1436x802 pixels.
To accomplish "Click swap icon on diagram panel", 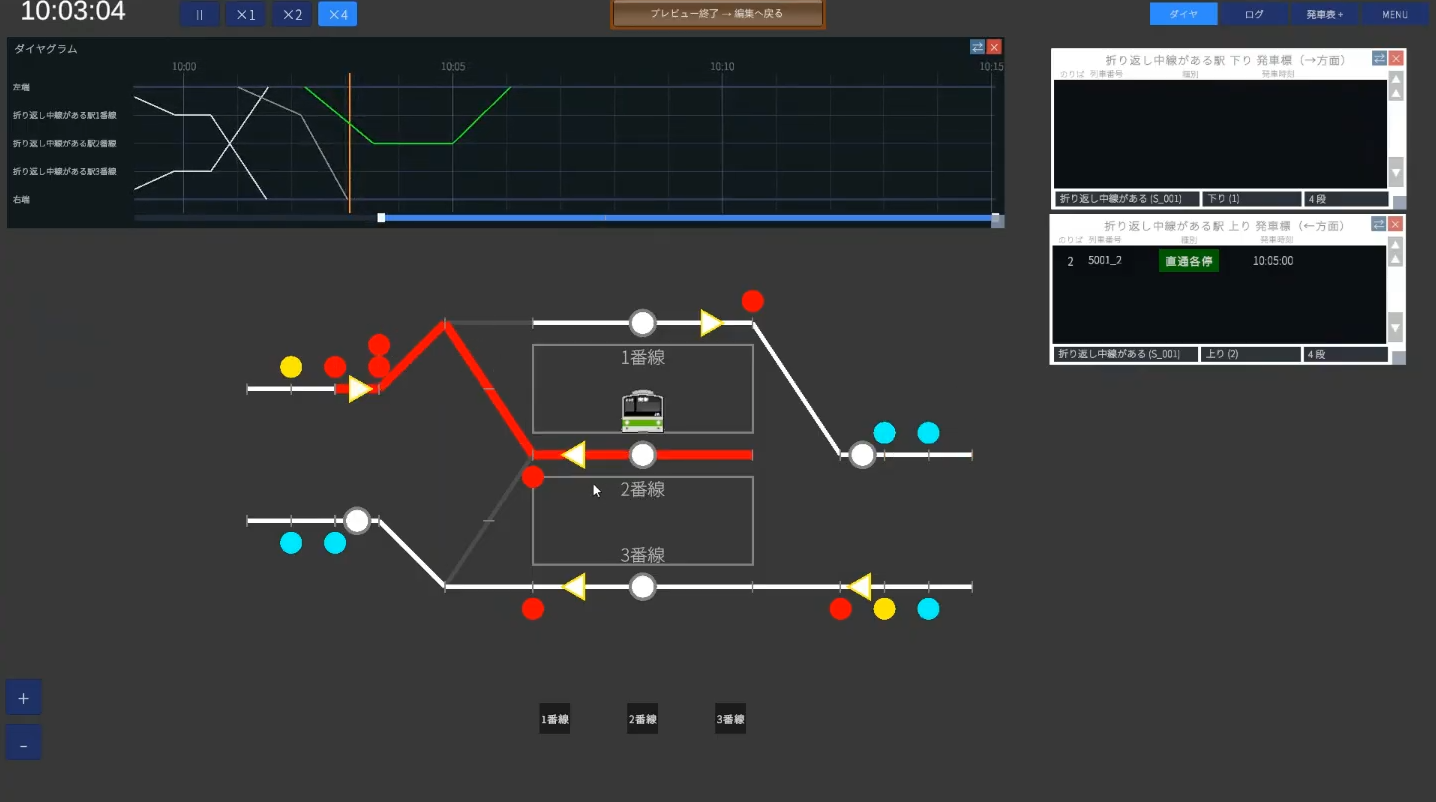I will pos(977,47).
